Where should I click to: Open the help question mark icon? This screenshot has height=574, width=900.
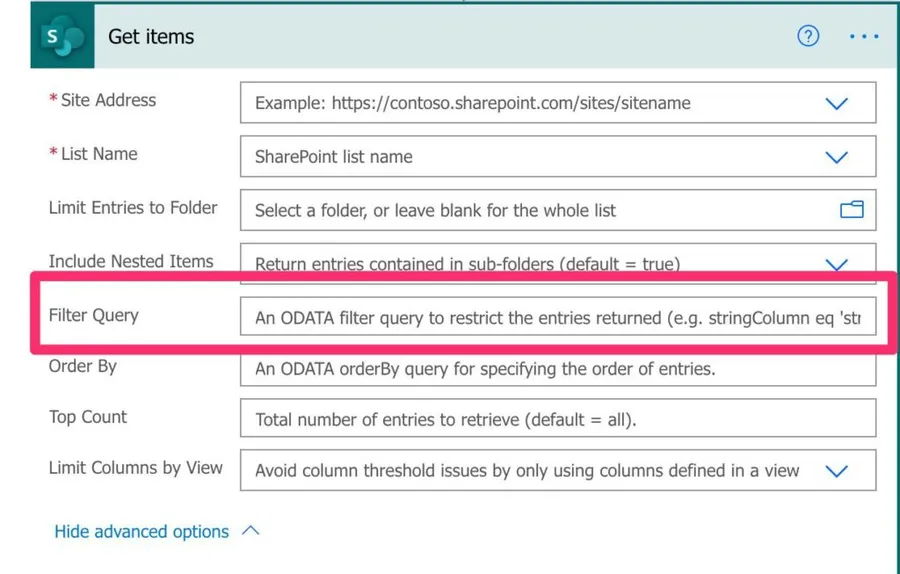tap(808, 37)
